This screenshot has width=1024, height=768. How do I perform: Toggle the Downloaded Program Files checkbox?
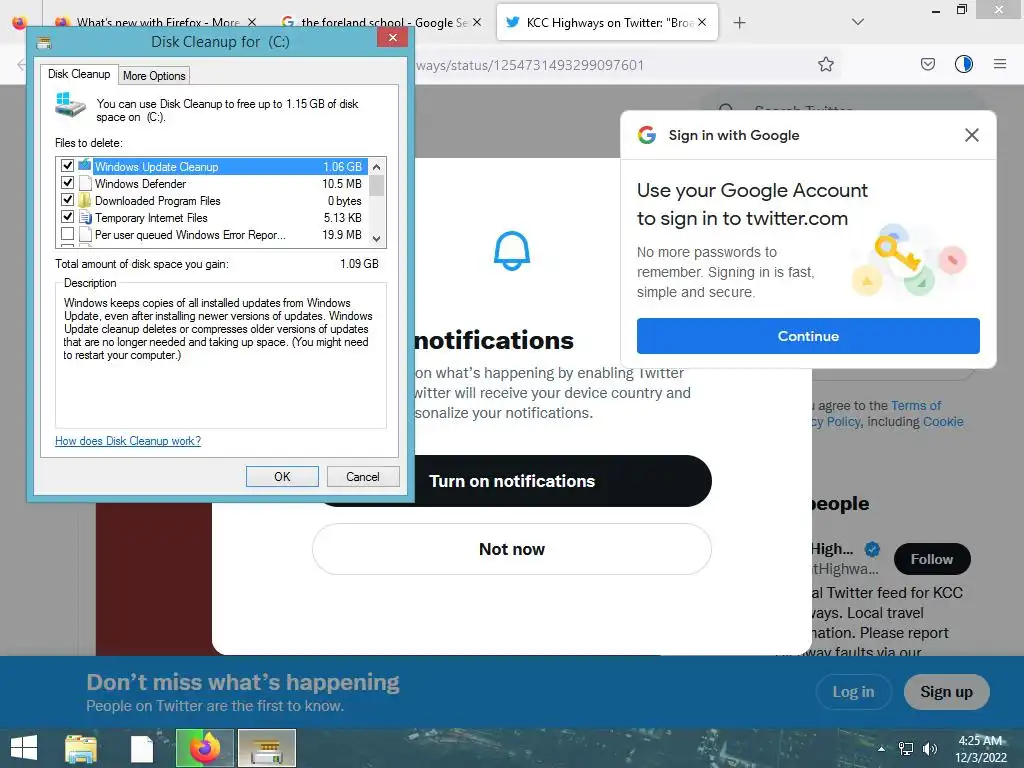pos(67,200)
